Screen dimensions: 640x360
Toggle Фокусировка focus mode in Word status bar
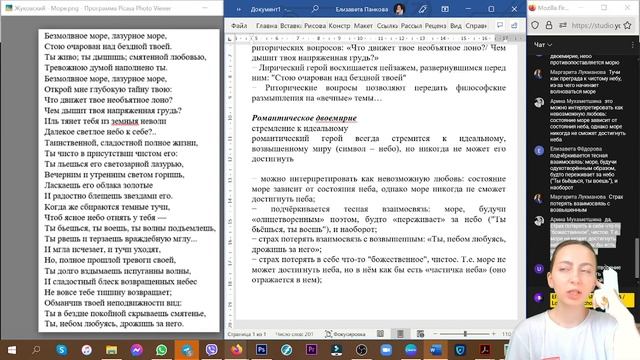tap(345, 334)
